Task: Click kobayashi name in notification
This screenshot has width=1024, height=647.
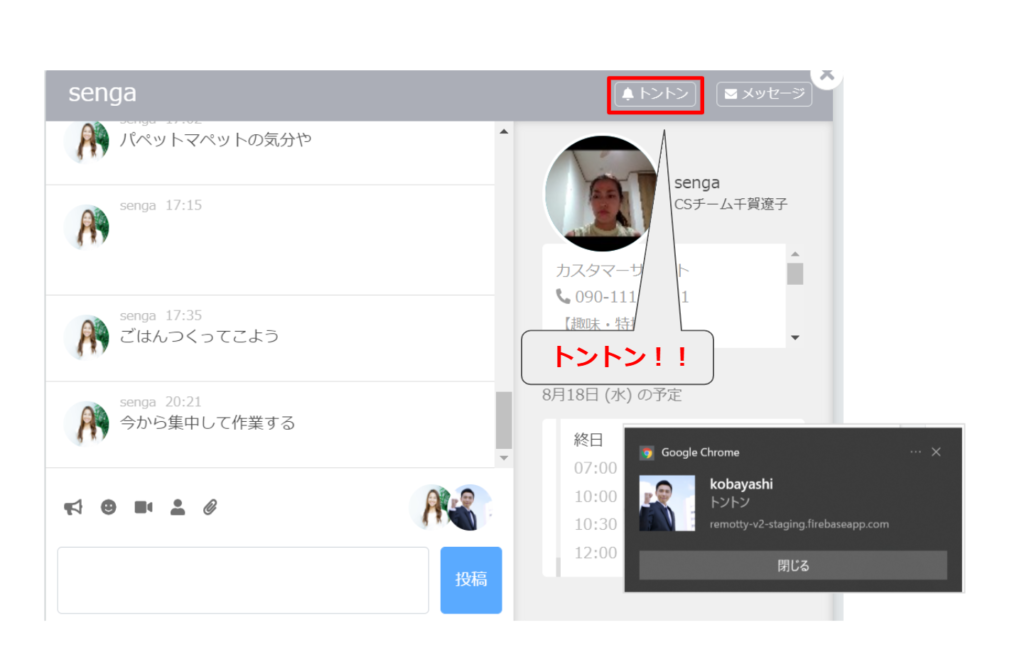Action: pos(741,484)
